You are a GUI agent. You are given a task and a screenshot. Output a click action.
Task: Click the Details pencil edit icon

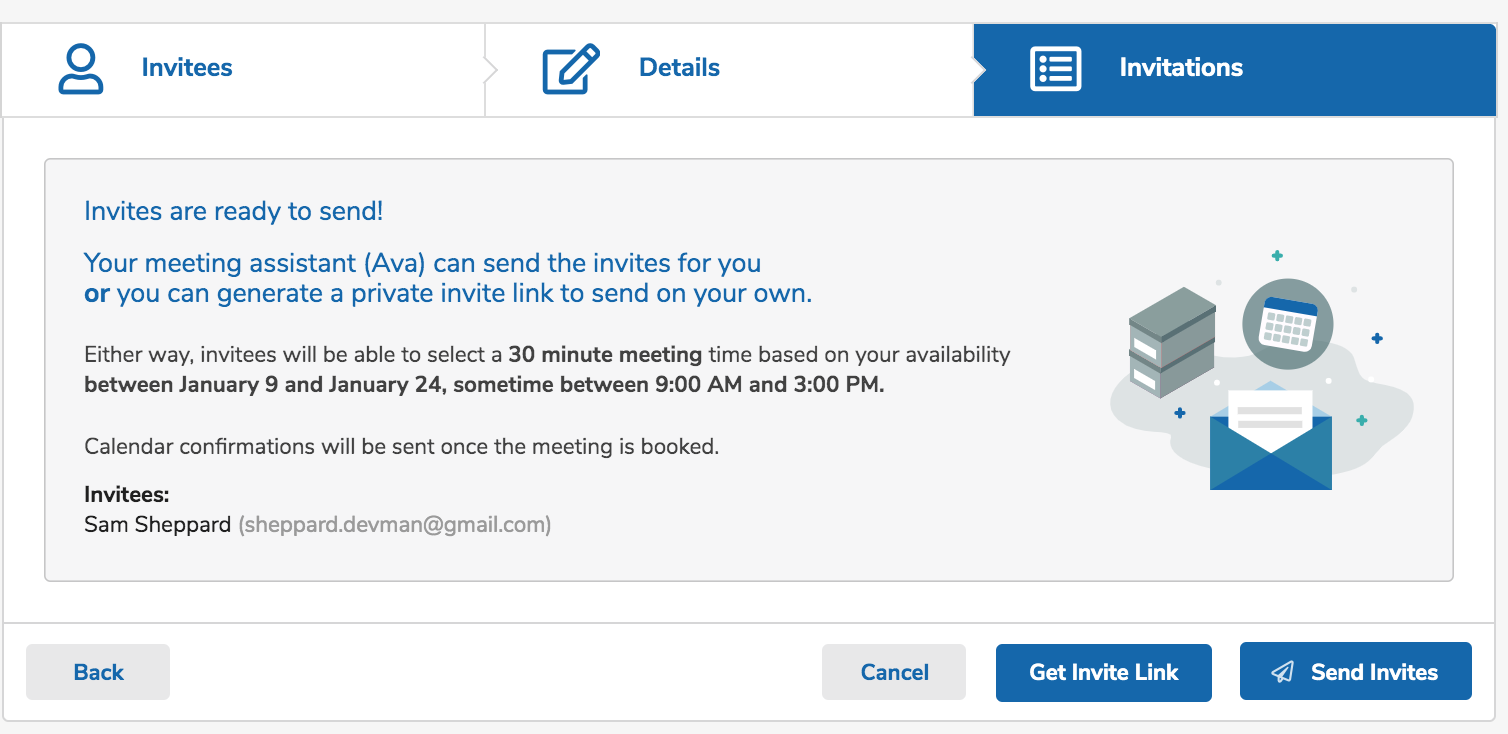click(x=570, y=68)
